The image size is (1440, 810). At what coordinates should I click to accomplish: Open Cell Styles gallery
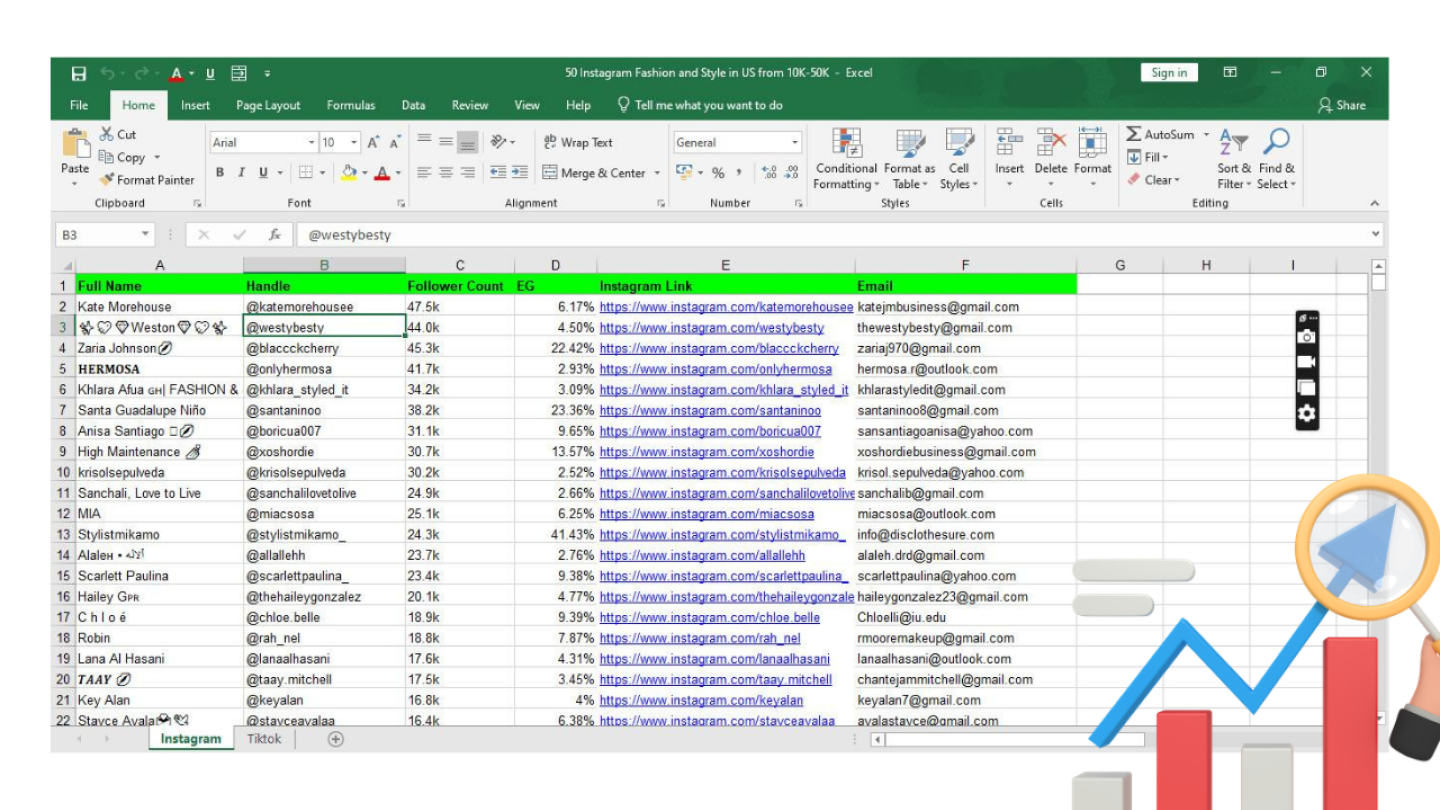tap(959, 159)
